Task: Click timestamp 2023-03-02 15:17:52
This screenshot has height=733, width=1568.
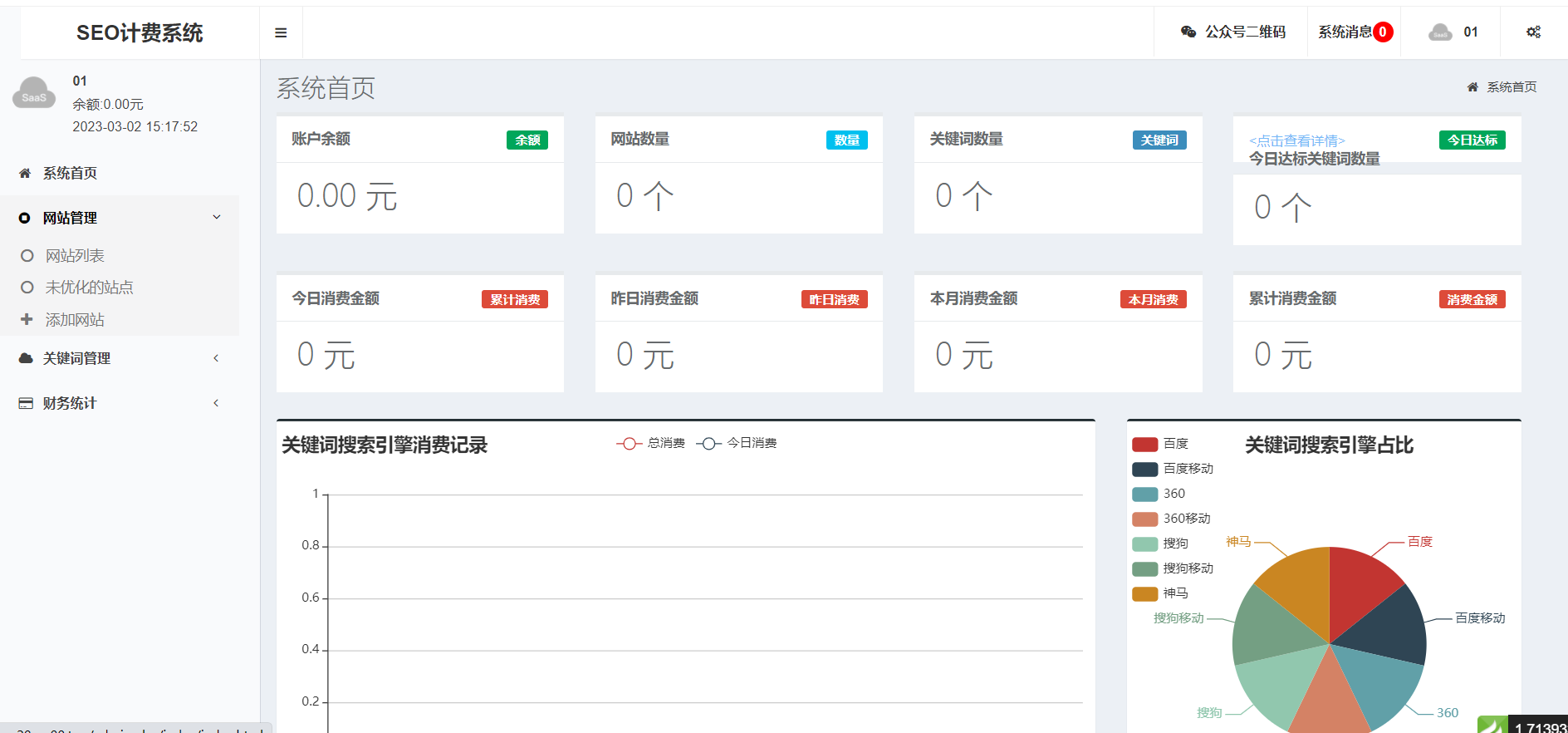Action: [x=135, y=126]
